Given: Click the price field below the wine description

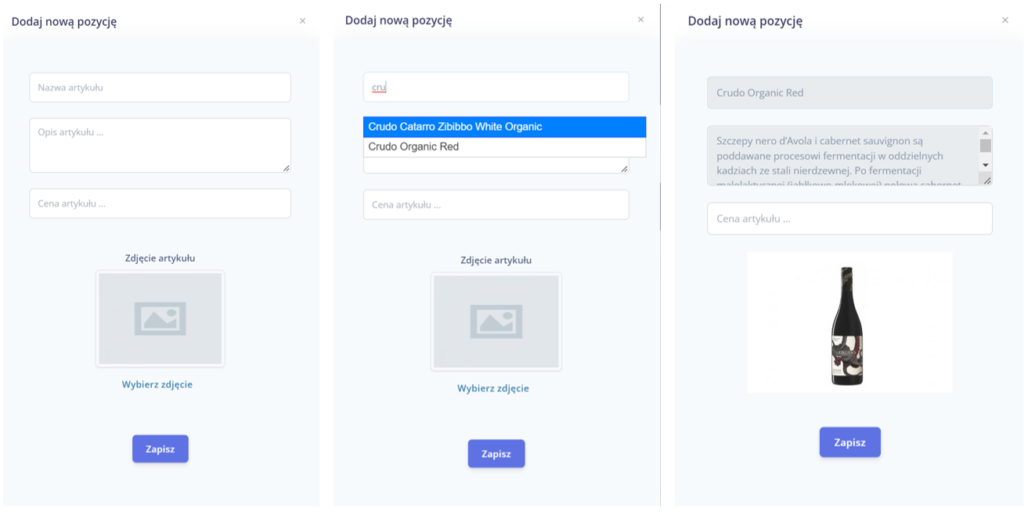Looking at the screenshot, I should [x=849, y=219].
